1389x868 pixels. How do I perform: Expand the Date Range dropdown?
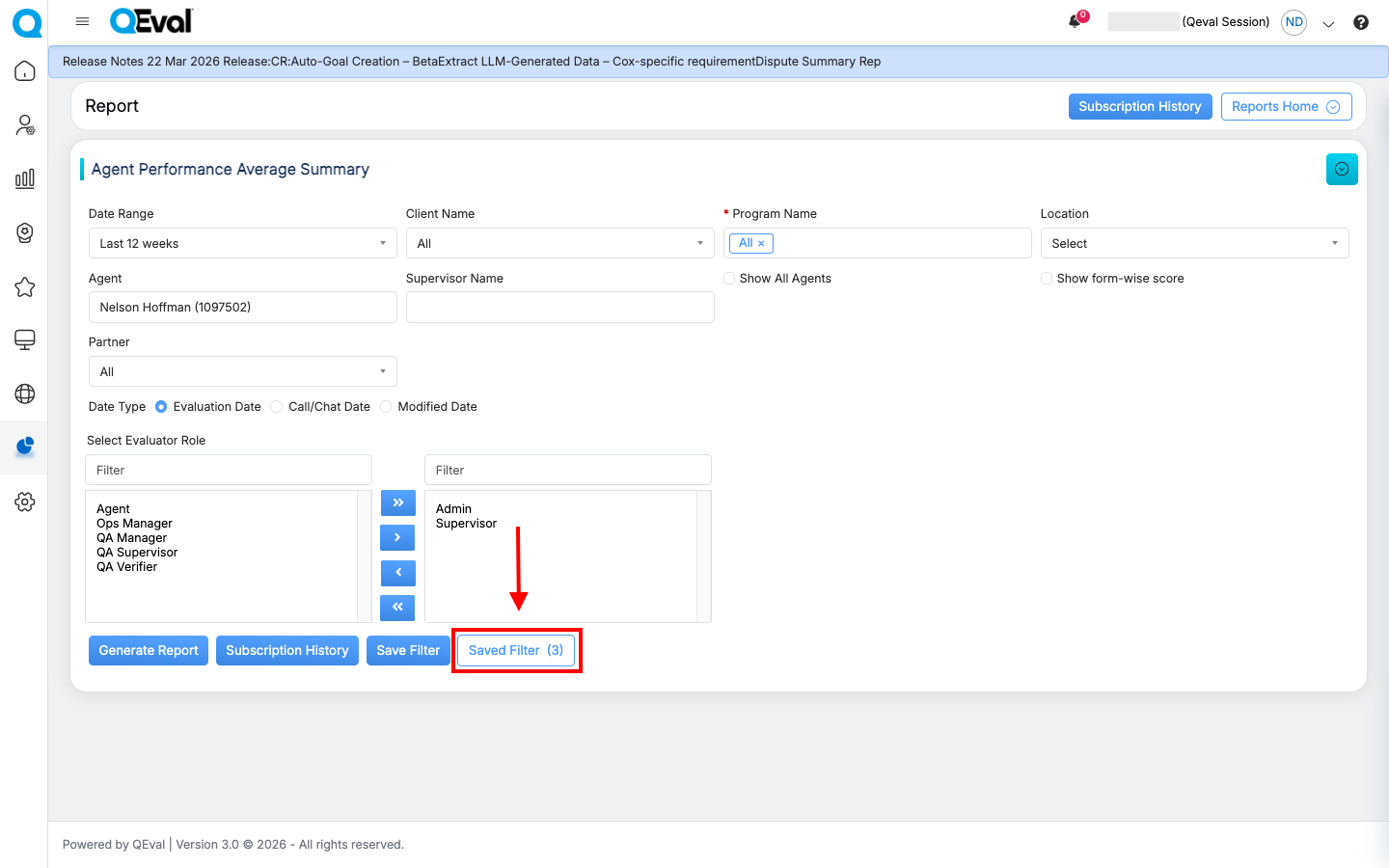point(242,243)
